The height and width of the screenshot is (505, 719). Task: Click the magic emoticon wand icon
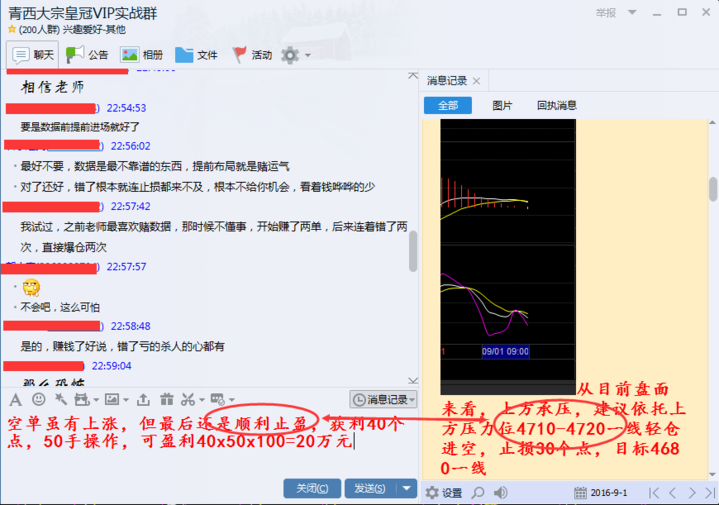click(61, 400)
